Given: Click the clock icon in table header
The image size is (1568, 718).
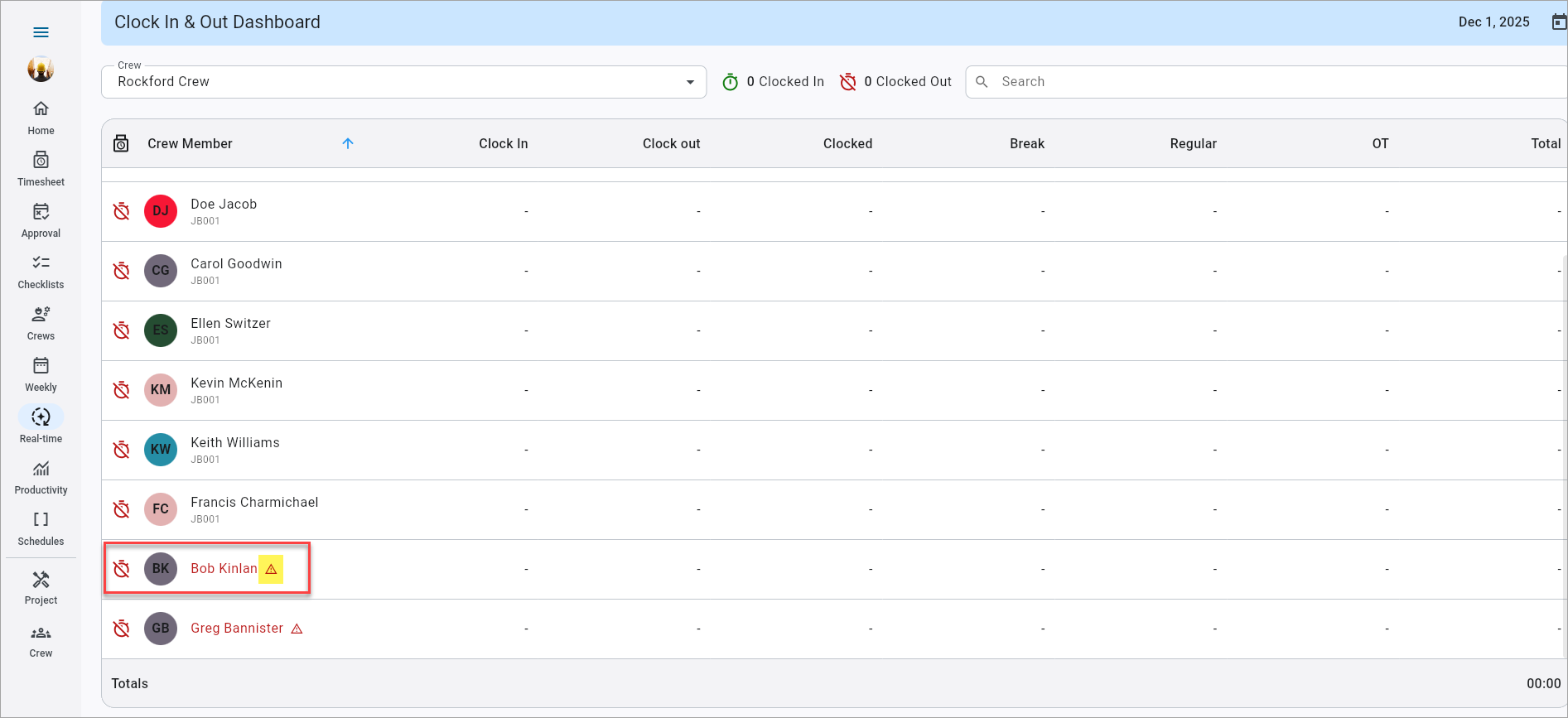Looking at the screenshot, I should (121, 143).
